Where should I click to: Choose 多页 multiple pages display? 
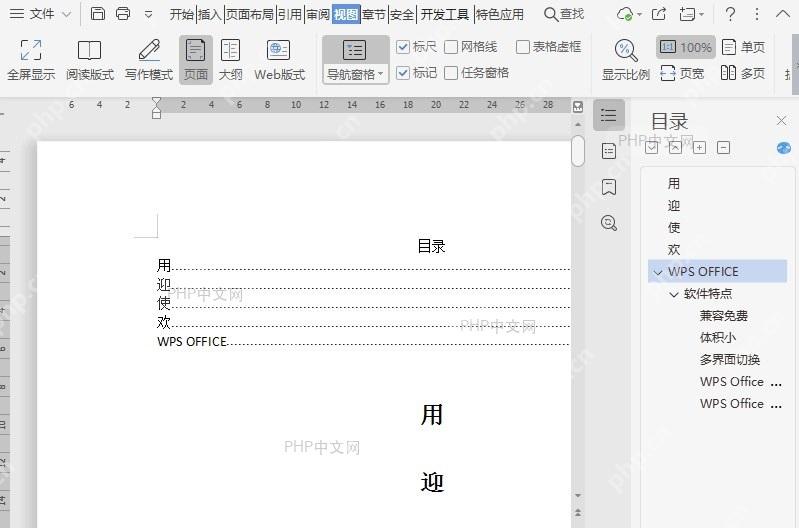pos(743,73)
